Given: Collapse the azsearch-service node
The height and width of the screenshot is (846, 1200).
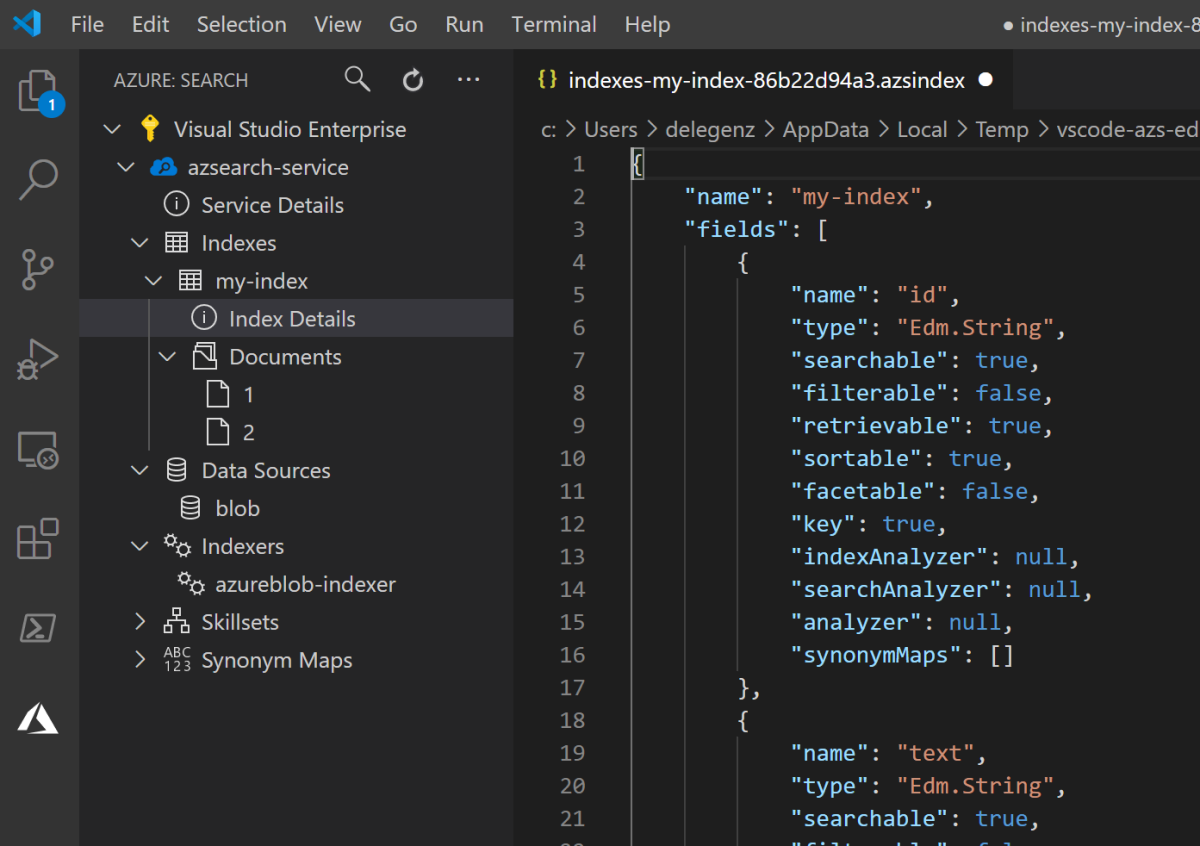Looking at the screenshot, I should (x=126, y=167).
